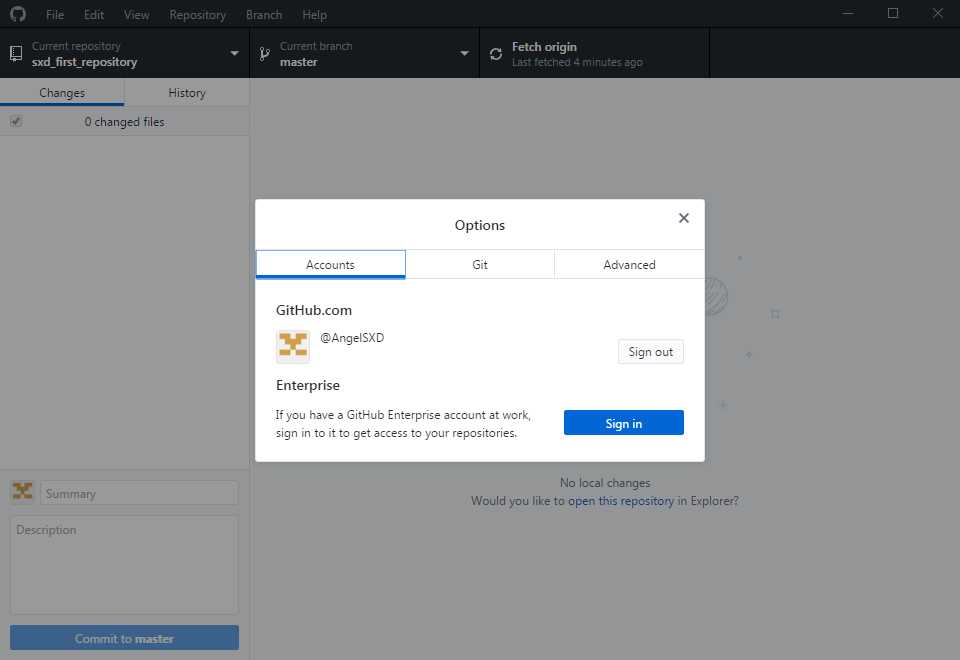Click the GitHub.com heading text
This screenshot has height=660, width=960.
[x=314, y=310]
